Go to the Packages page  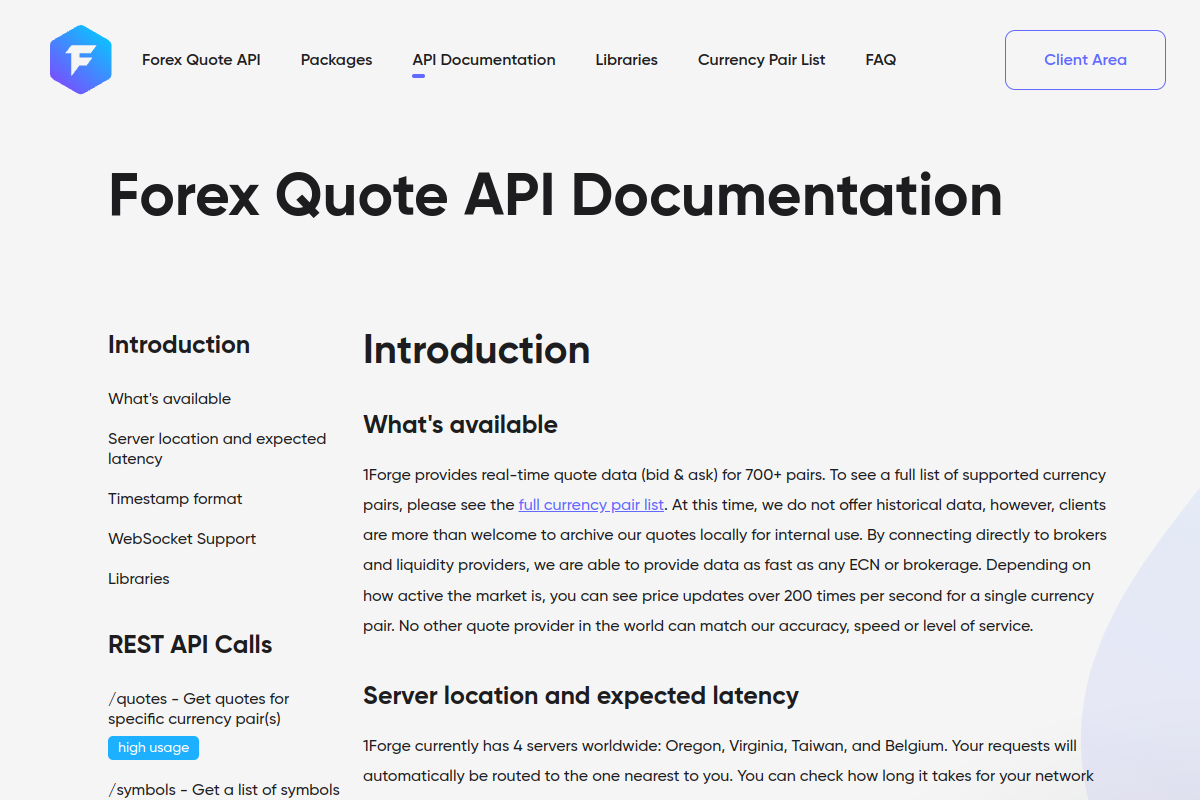(x=336, y=60)
